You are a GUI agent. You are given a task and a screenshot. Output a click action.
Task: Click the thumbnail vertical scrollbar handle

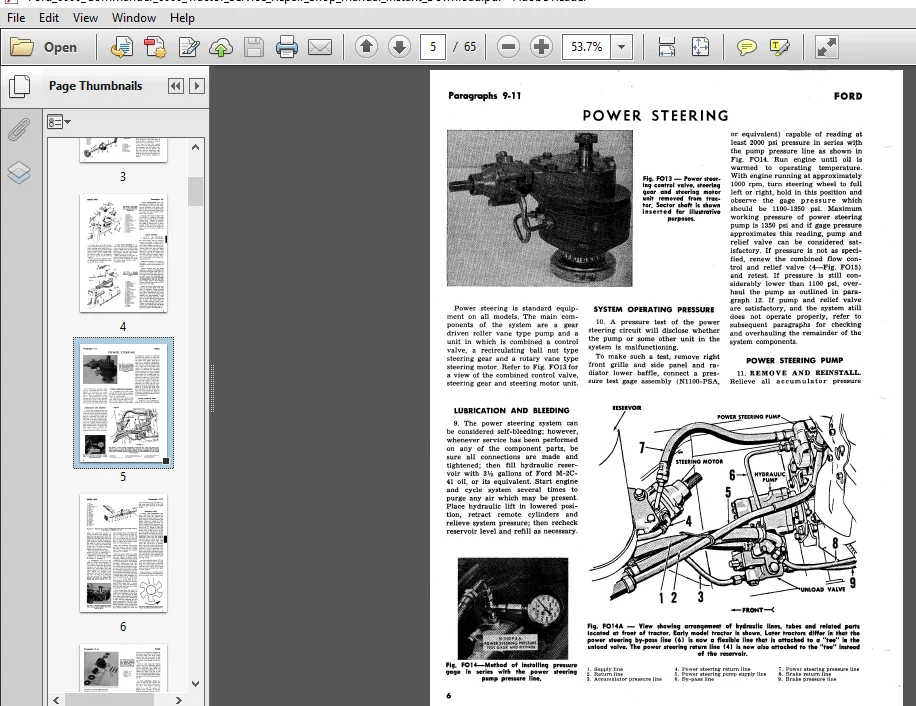(196, 191)
